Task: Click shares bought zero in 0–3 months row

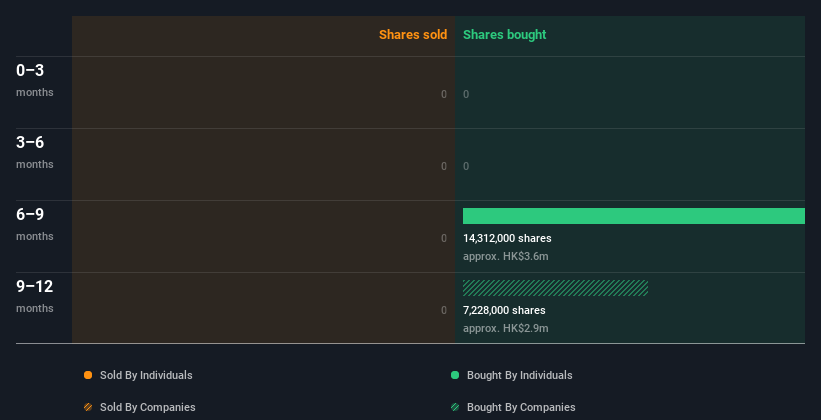Action: [x=466, y=94]
